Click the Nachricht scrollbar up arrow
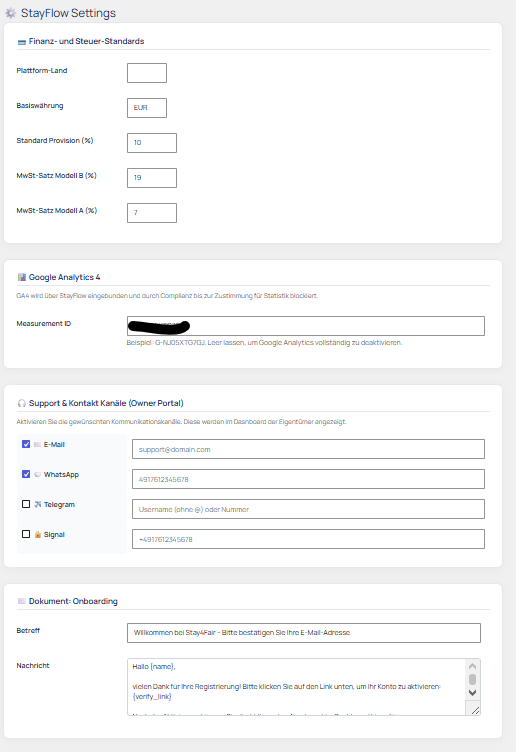Image resolution: width=516 pixels, height=752 pixels. [472, 666]
